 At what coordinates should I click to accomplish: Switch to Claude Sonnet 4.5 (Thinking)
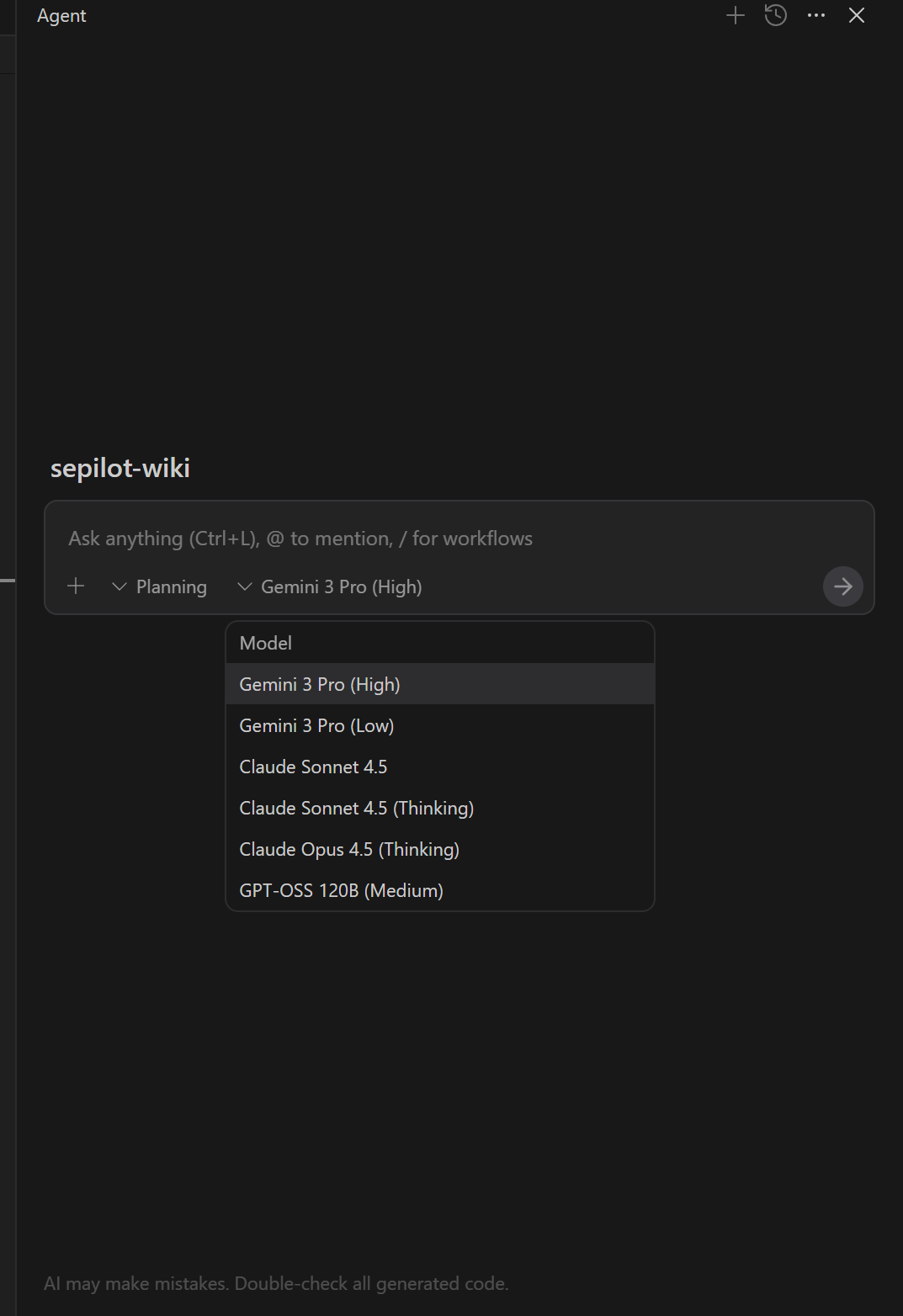[x=356, y=808]
